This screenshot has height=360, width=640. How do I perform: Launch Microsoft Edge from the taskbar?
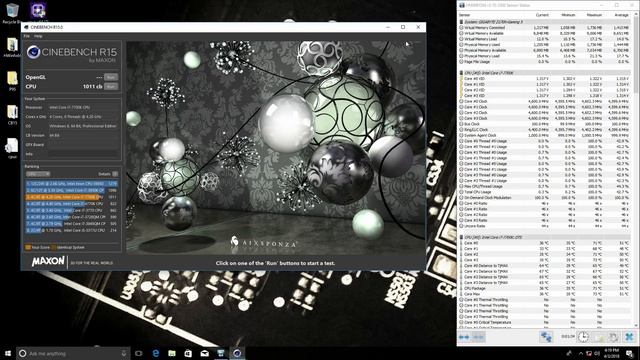pos(156,353)
